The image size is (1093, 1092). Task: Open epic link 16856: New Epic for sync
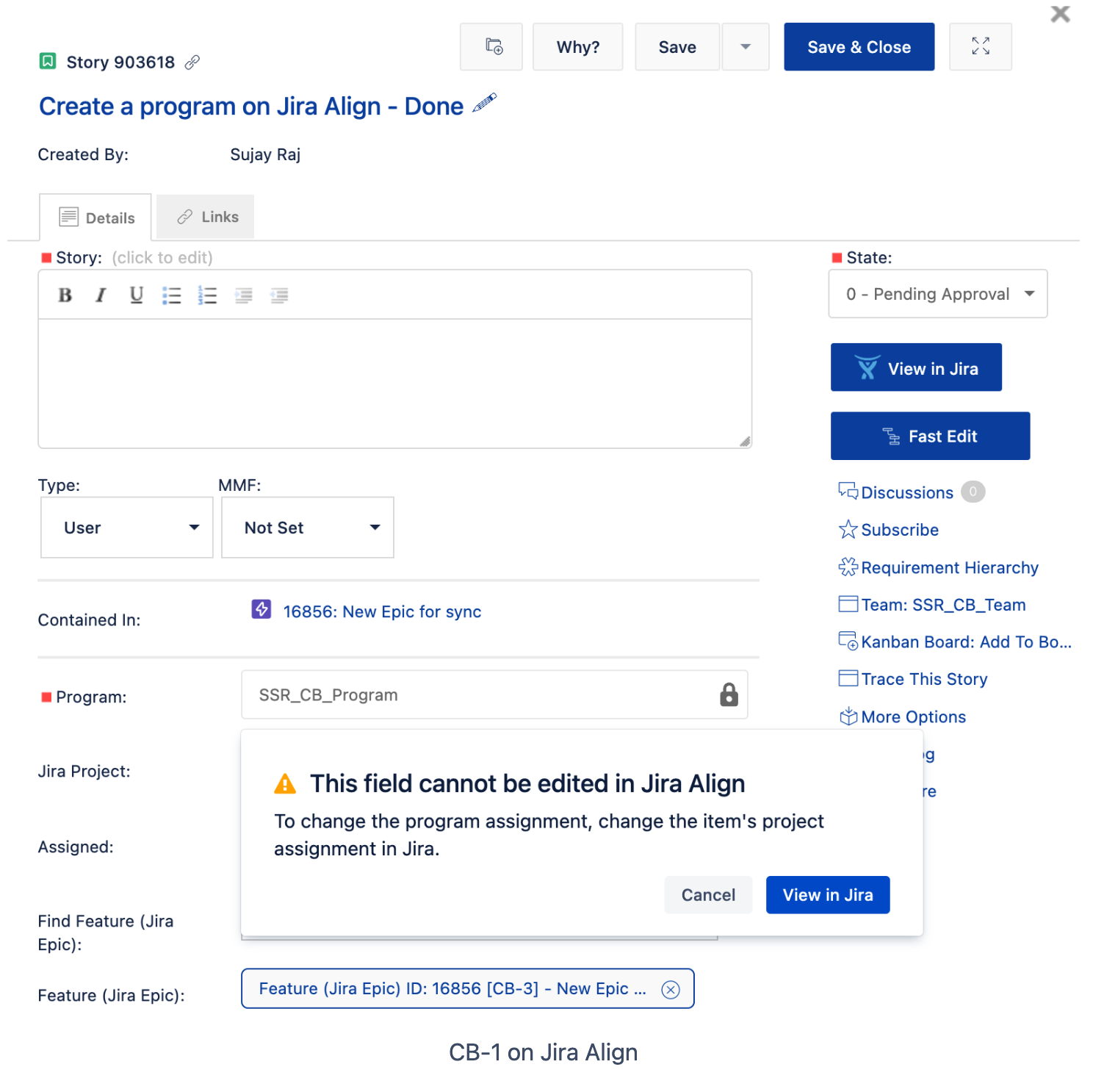point(382,611)
